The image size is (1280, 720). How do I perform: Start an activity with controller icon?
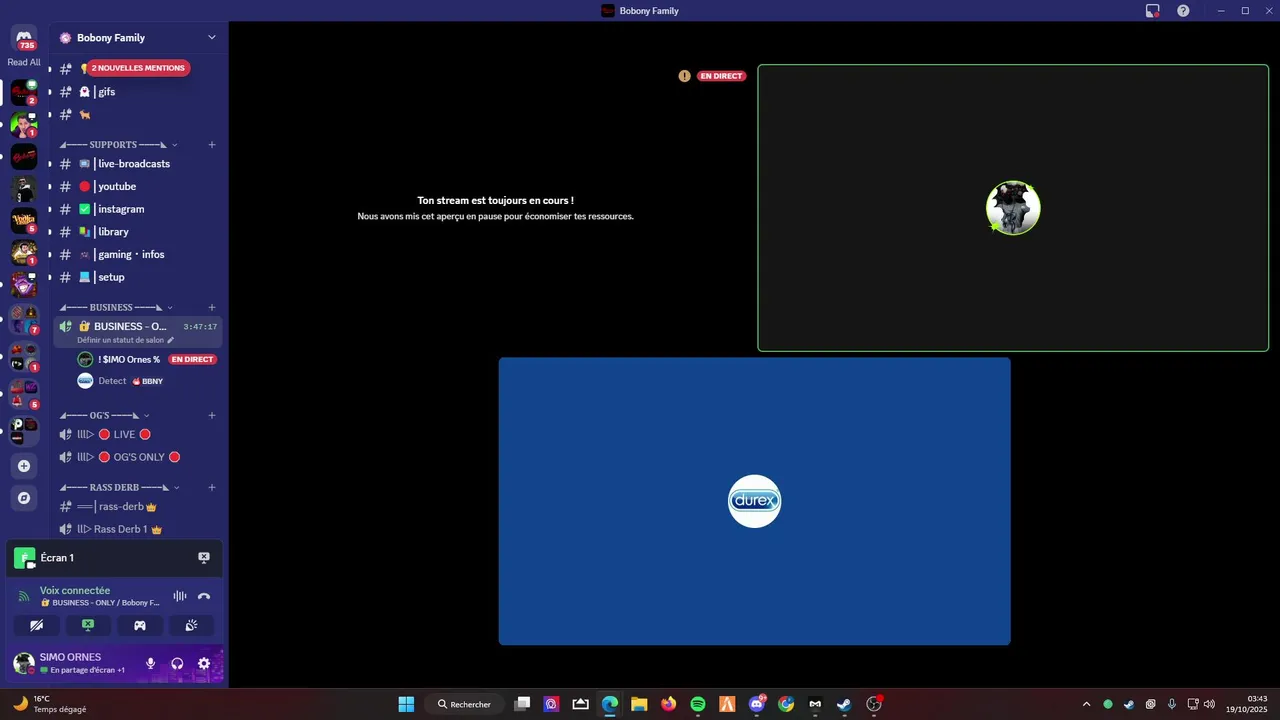(140, 625)
